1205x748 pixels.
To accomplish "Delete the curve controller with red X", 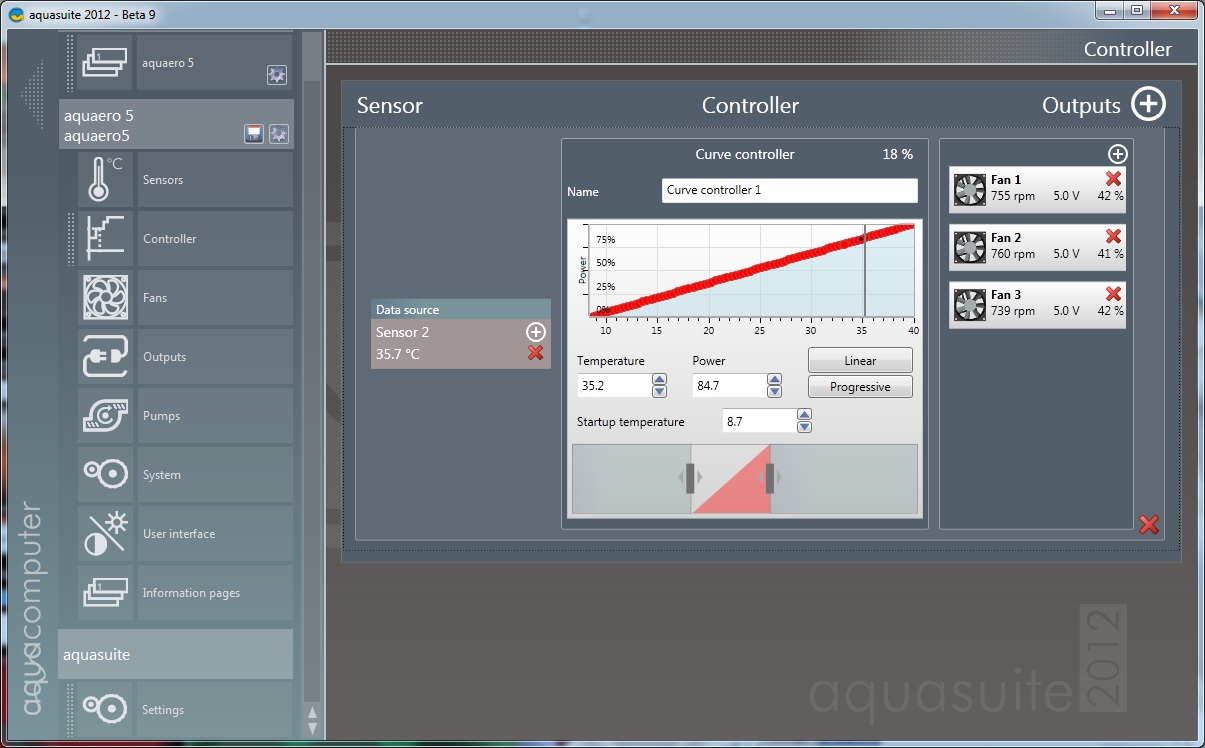I will tap(1149, 525).
